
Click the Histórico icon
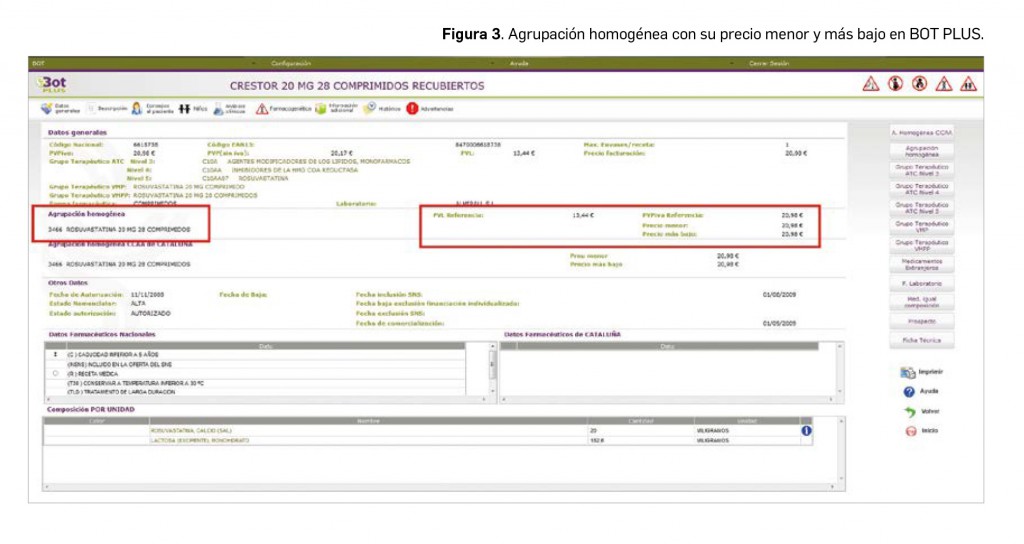pyautogui.click(x=370, y=108)
